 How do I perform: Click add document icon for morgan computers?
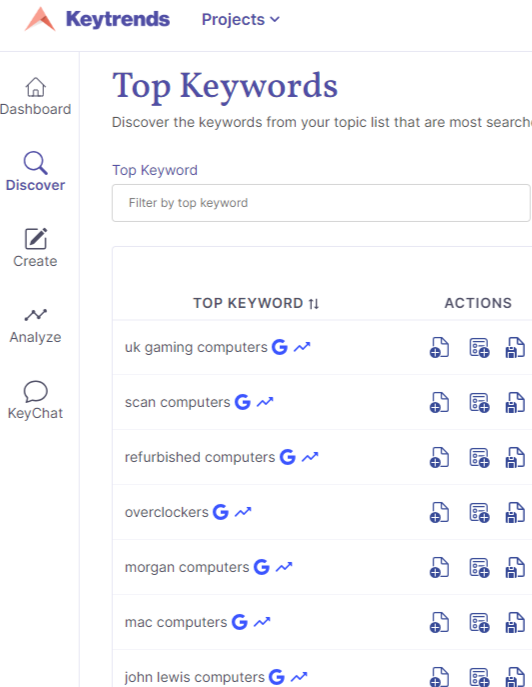tap(439, 568)
